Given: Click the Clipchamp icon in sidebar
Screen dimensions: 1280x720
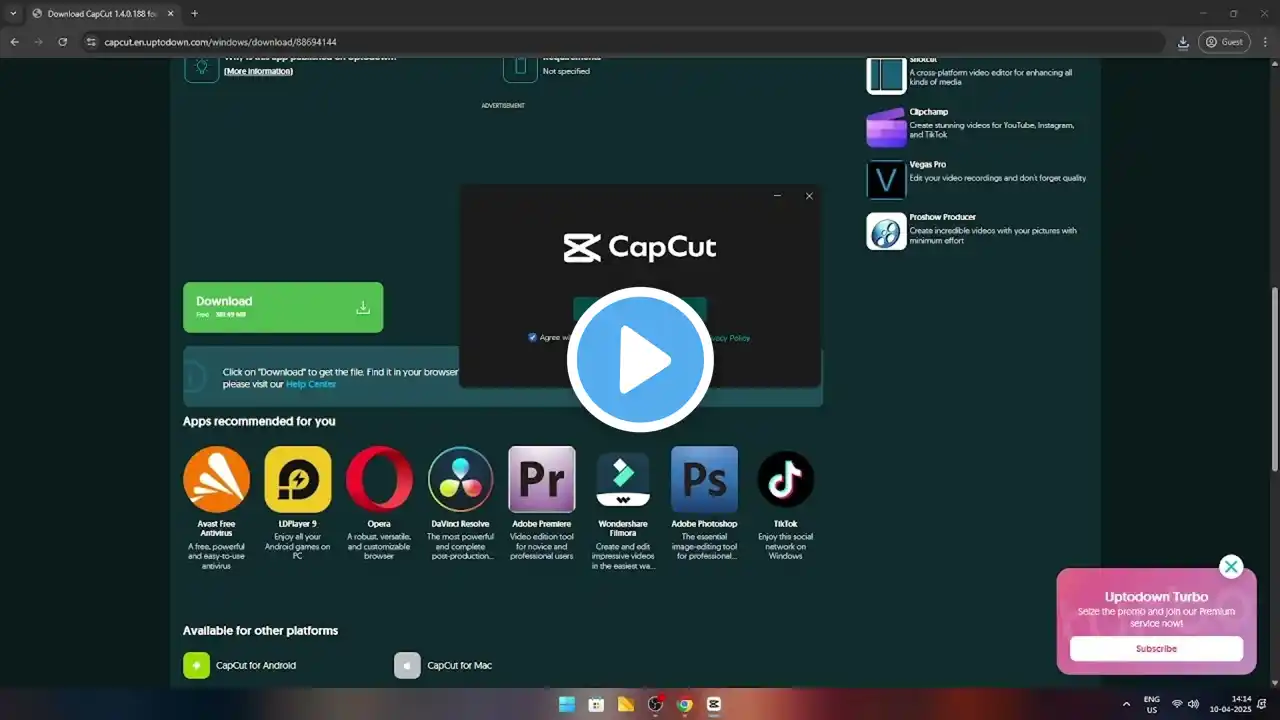Looking at the screenshot, I should point(886,127).
